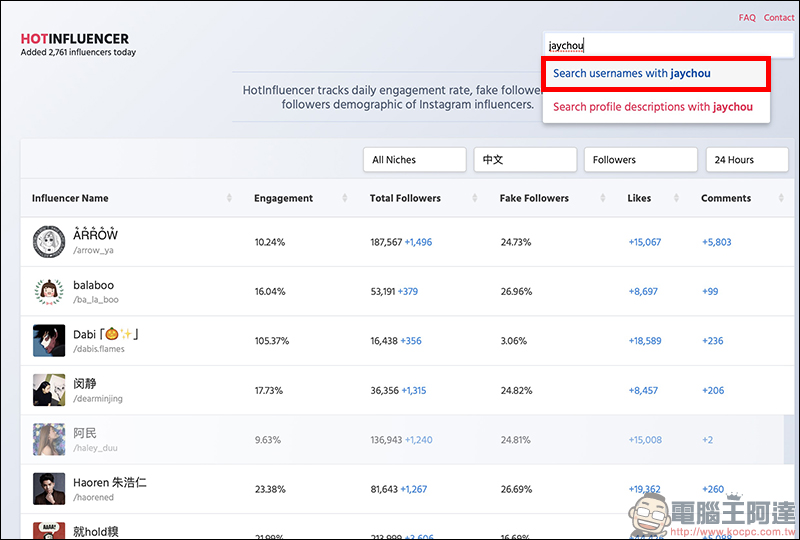
Task: Click the balaboo profile avatar
Action: (49, 291)
